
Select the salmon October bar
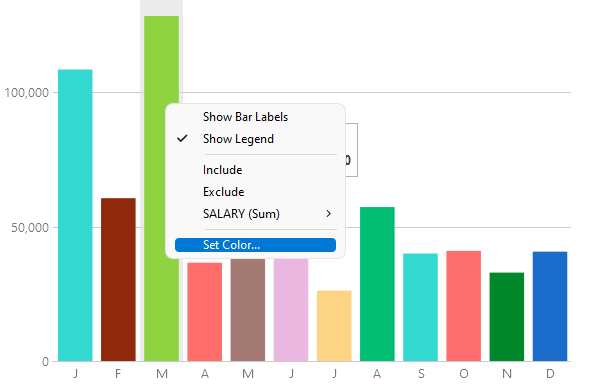point(464,306)
